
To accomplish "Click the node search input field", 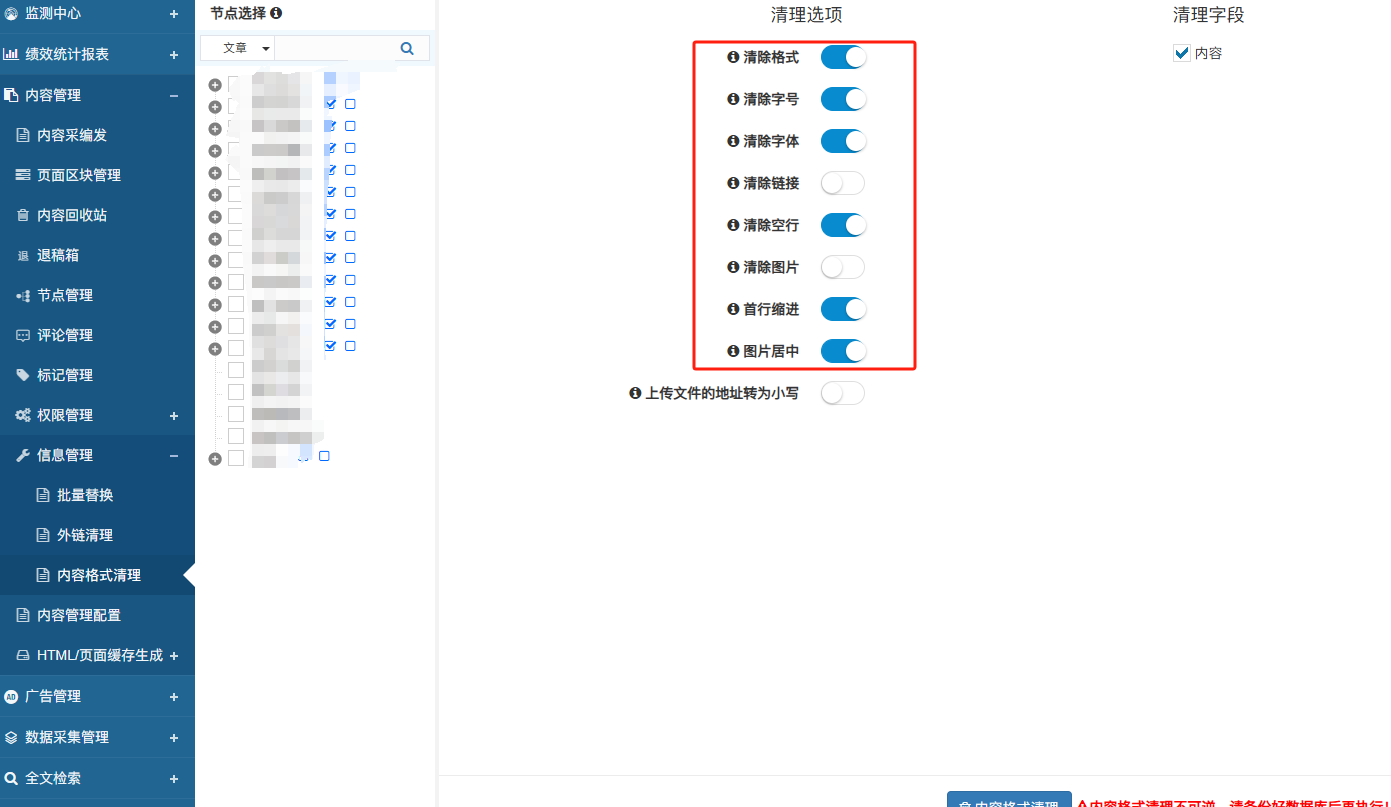I will click(334, 48).
